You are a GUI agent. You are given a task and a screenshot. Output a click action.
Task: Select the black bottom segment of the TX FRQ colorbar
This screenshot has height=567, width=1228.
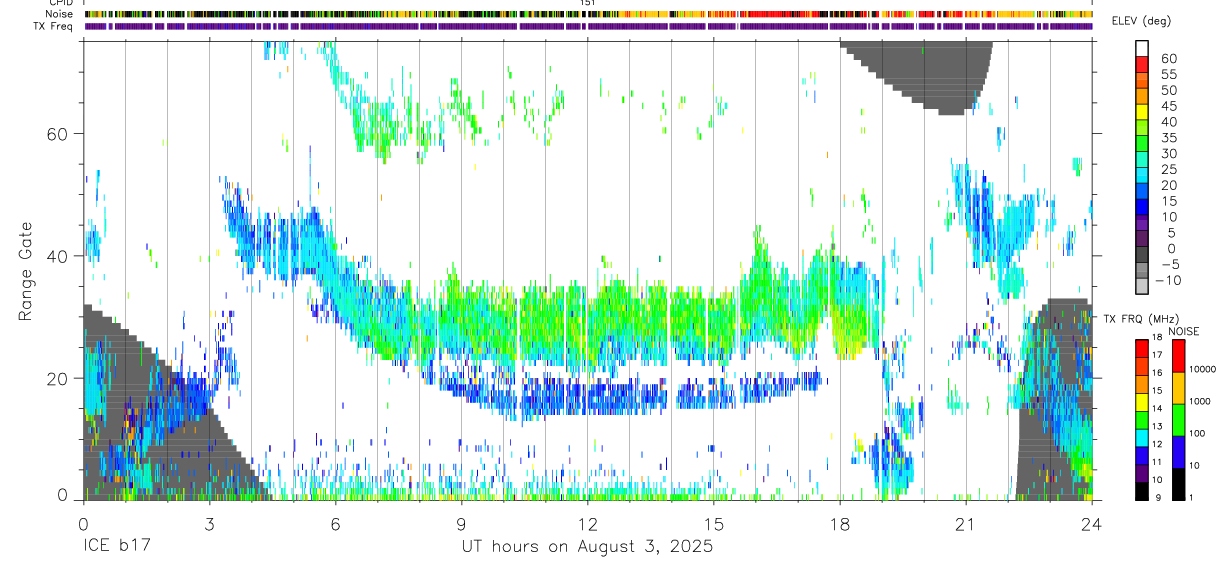(1142, 491)
